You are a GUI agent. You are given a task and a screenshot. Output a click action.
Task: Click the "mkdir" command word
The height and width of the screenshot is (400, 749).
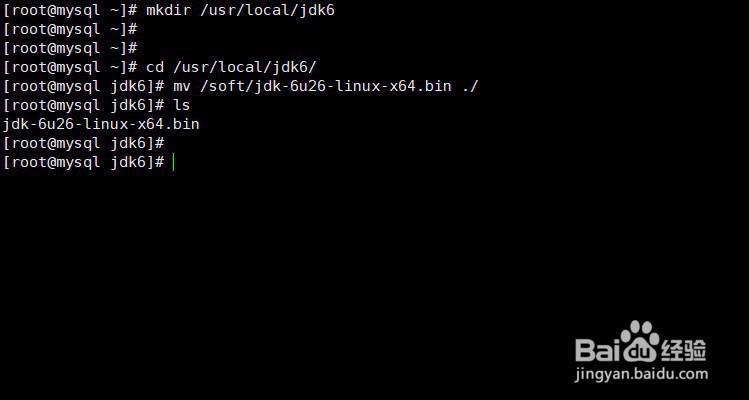tap(167, 9)
